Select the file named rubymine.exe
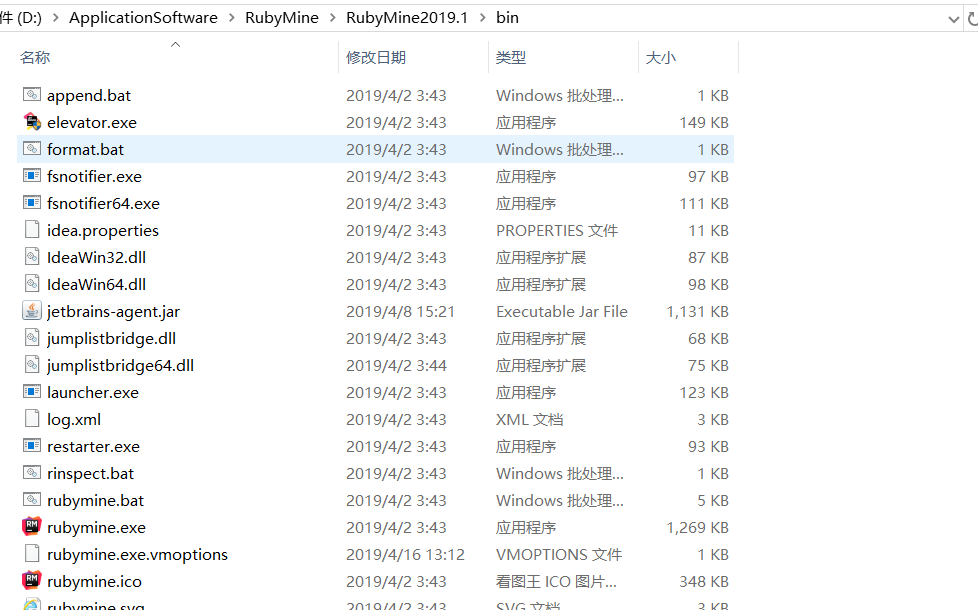The height and width of the screenshot is (610, 978). tap(96, 528)
